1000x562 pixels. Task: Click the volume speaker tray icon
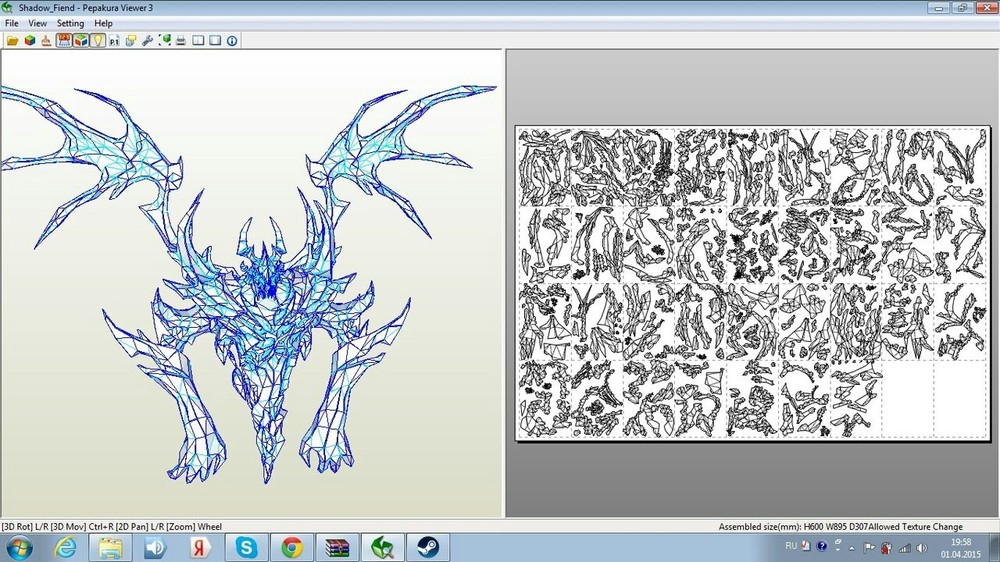click(922, 547)
